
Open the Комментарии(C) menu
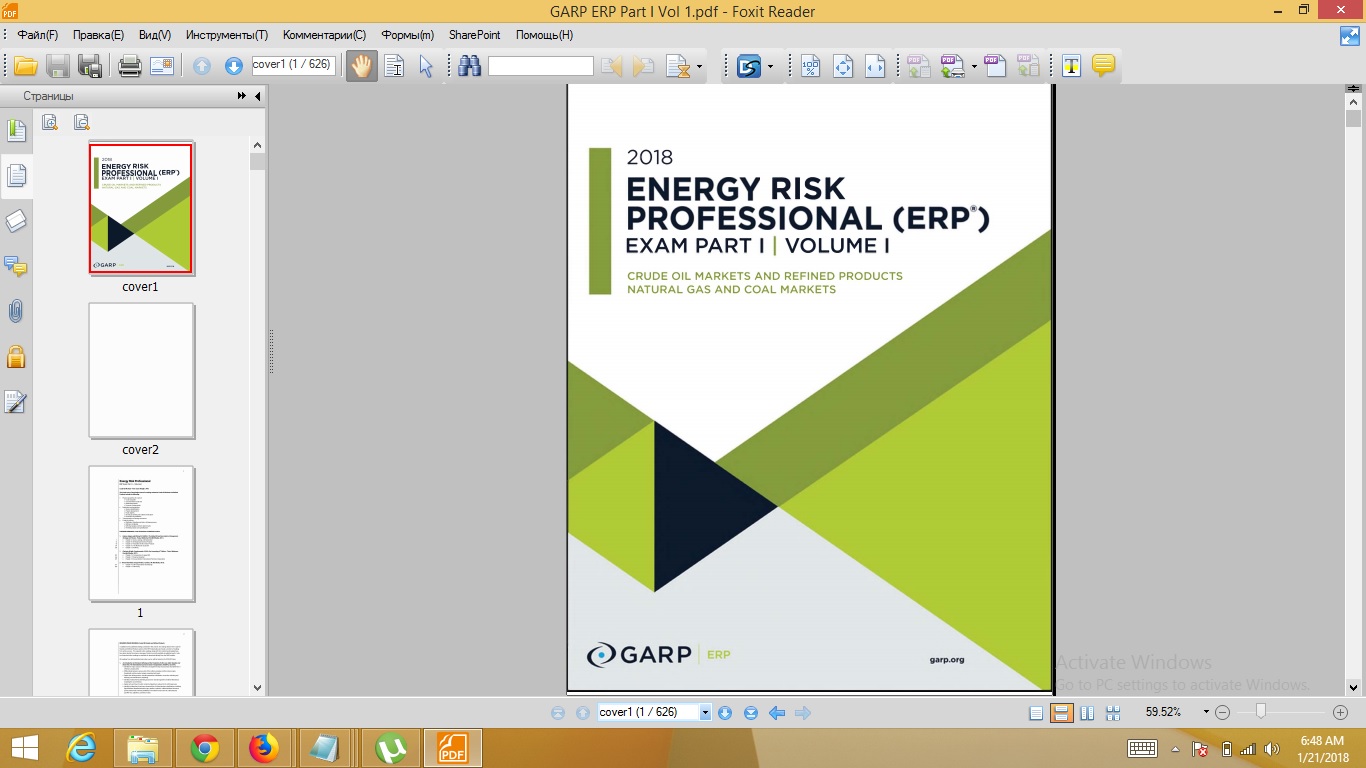pyautogui.click(x=324, y=35)
